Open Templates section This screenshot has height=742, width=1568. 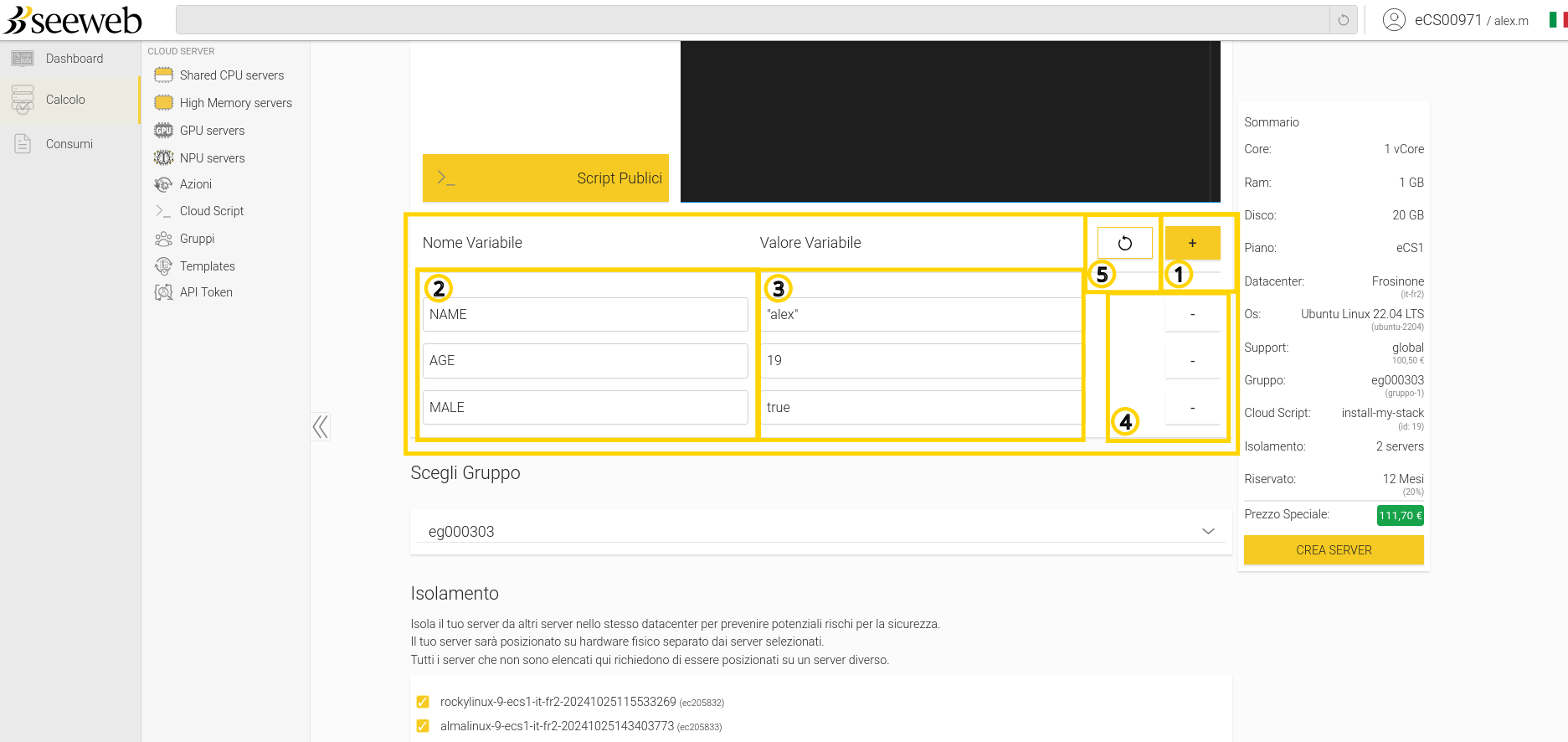(208, 266)
